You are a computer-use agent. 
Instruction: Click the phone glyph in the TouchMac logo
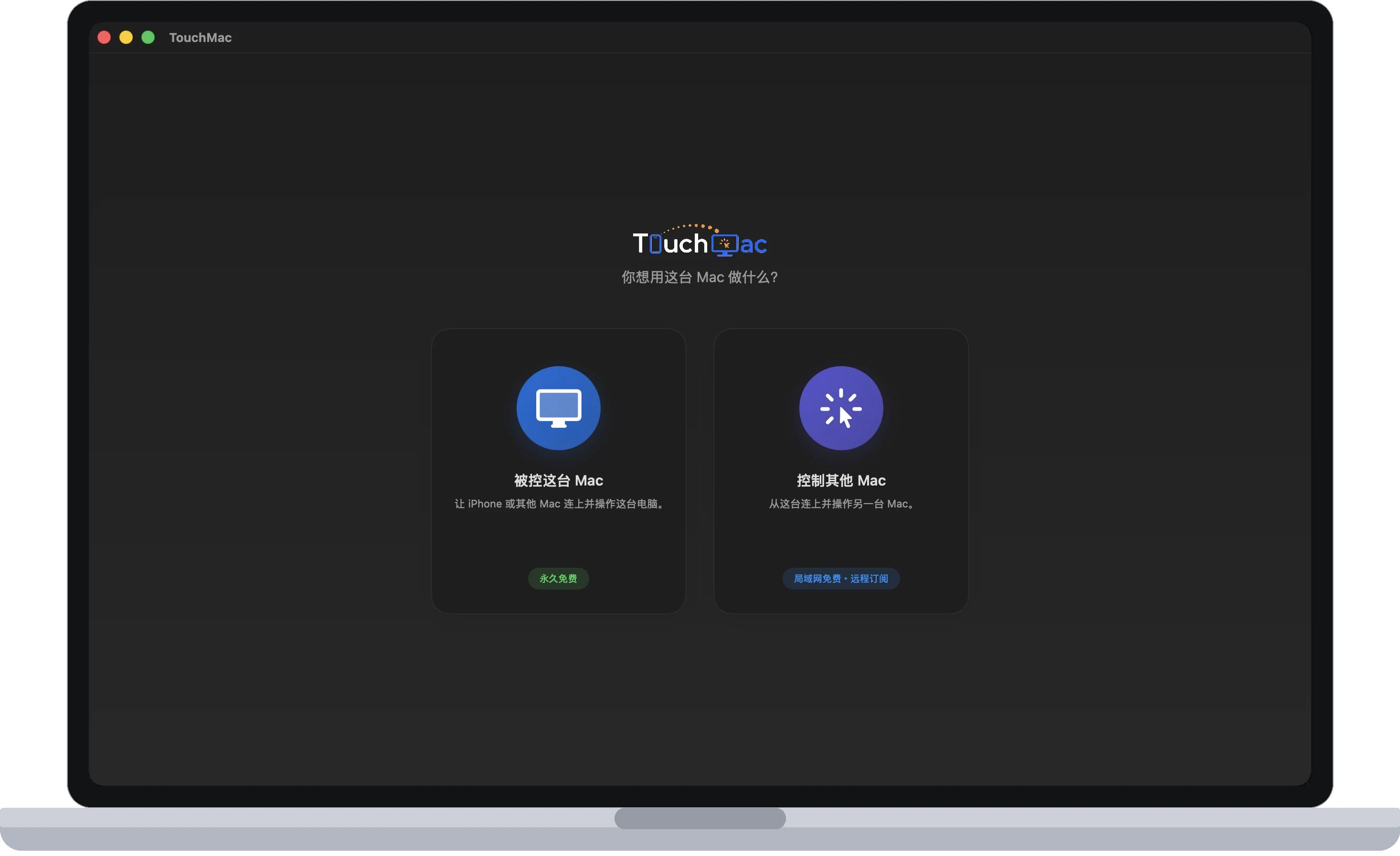pos(655,243)
